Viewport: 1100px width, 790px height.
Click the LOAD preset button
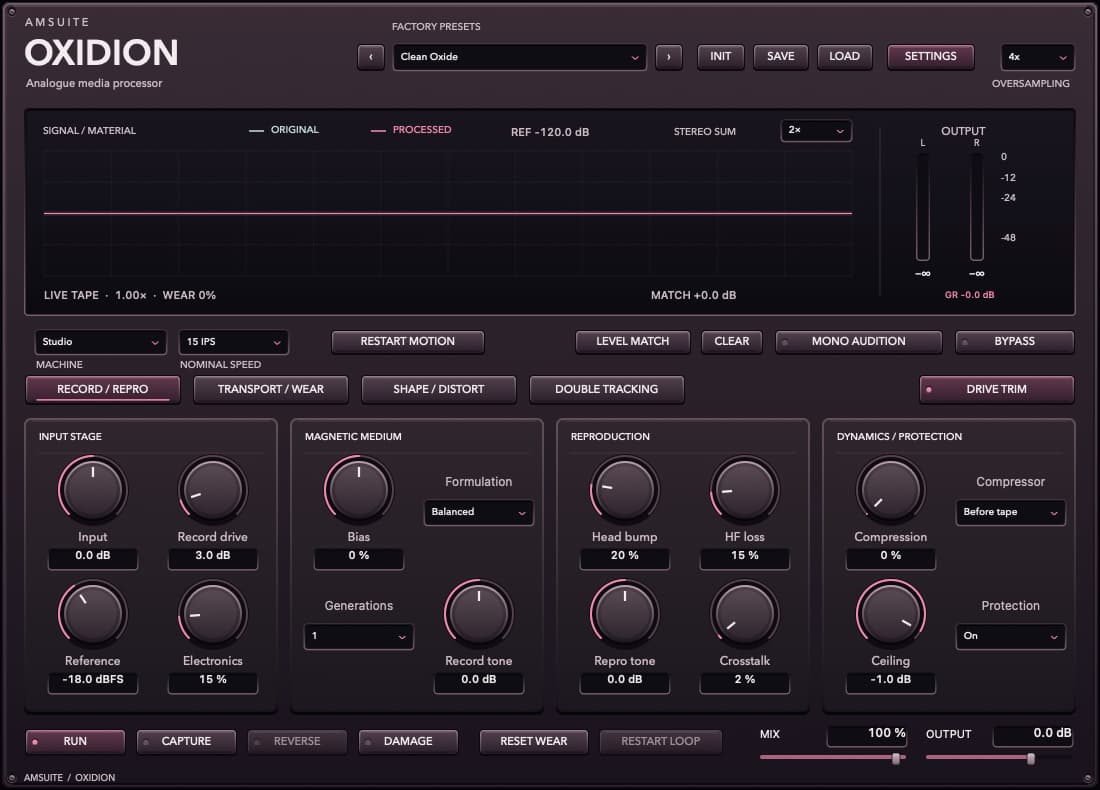[x=844, y=57]
